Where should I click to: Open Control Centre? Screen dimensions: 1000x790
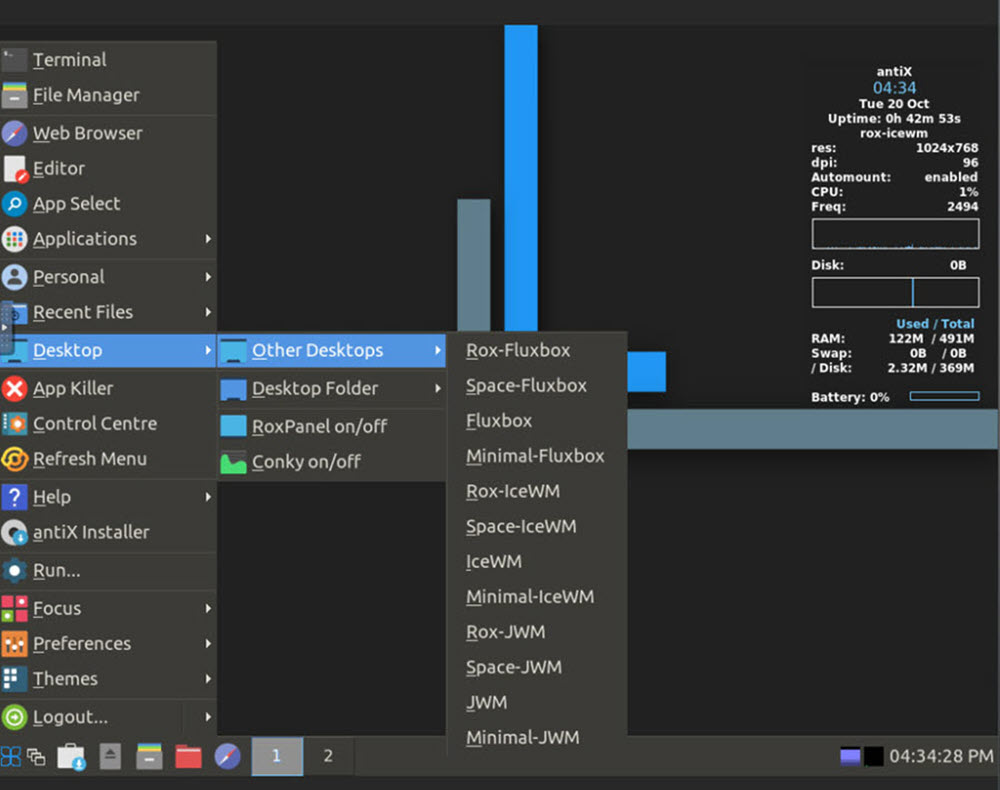[94, 423]
